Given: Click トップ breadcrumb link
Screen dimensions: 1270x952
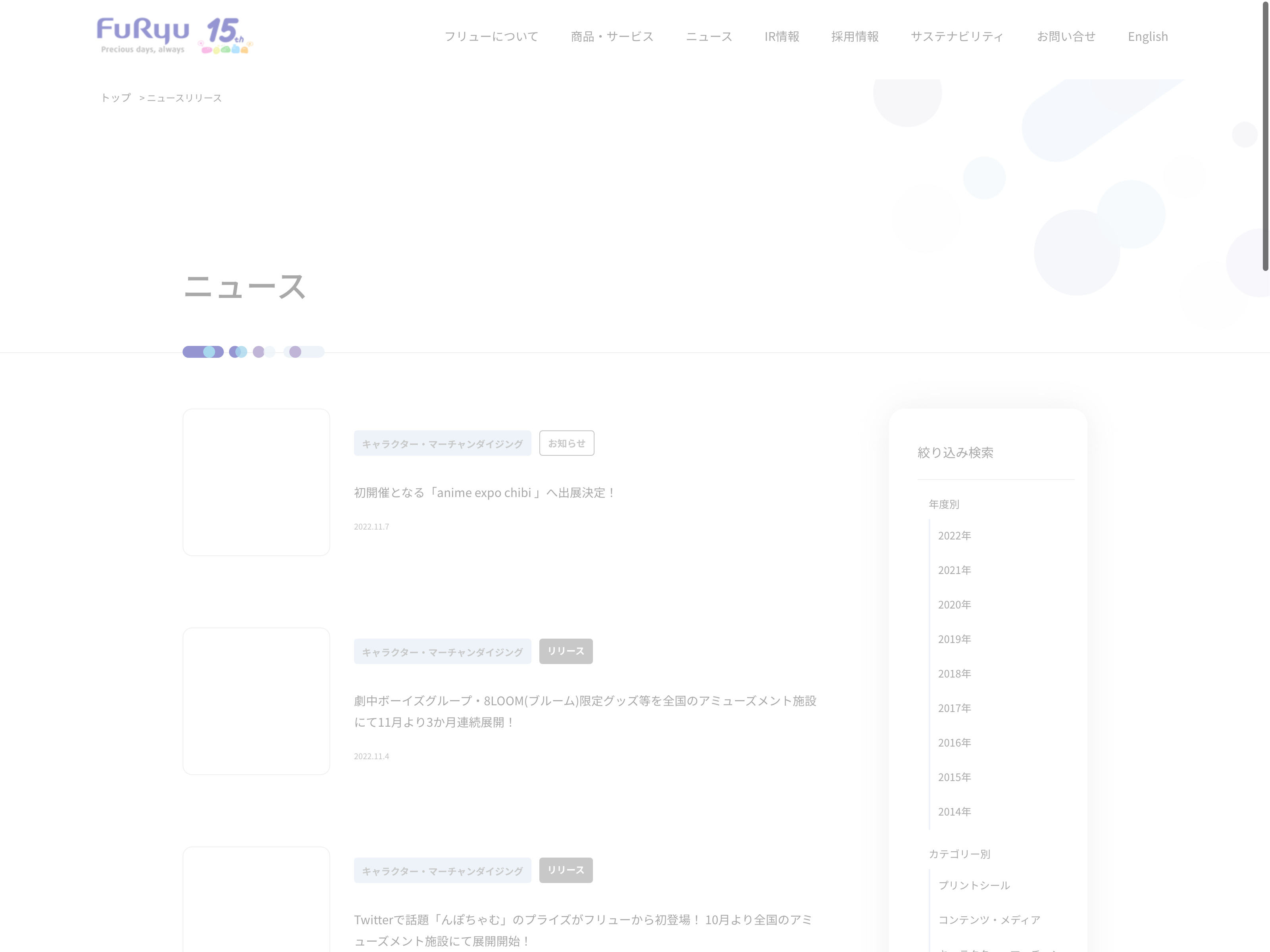Looking at the screenshot, I should click(116, 98).
